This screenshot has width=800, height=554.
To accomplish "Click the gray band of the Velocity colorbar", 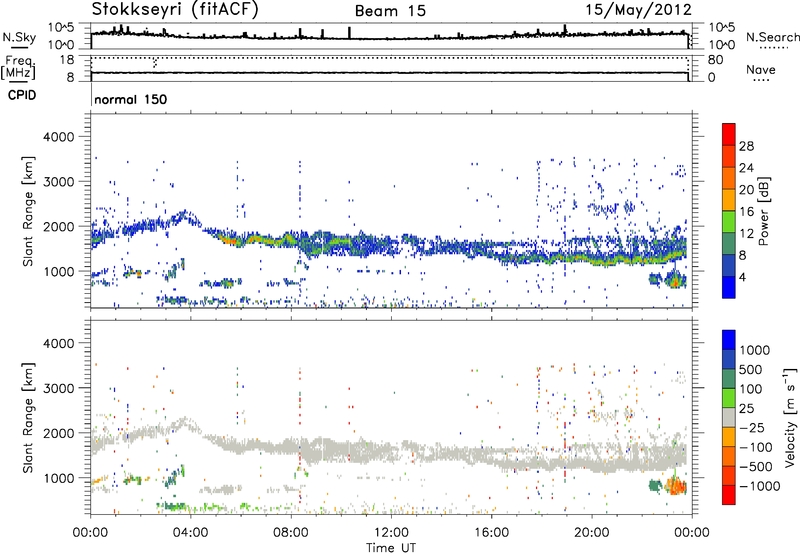I will [x=729, y=418].
